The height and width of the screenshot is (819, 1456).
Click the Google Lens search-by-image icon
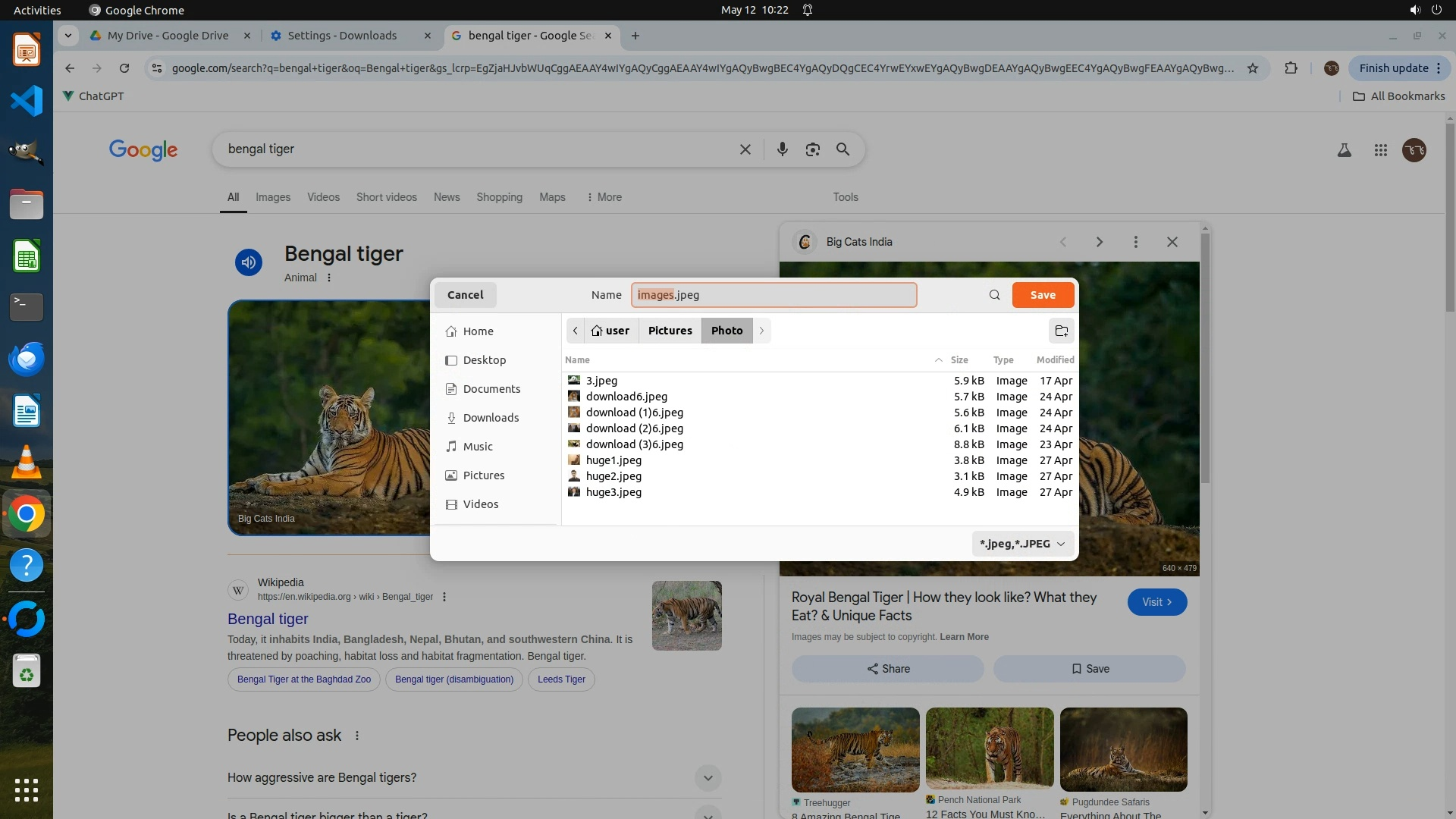812,149
